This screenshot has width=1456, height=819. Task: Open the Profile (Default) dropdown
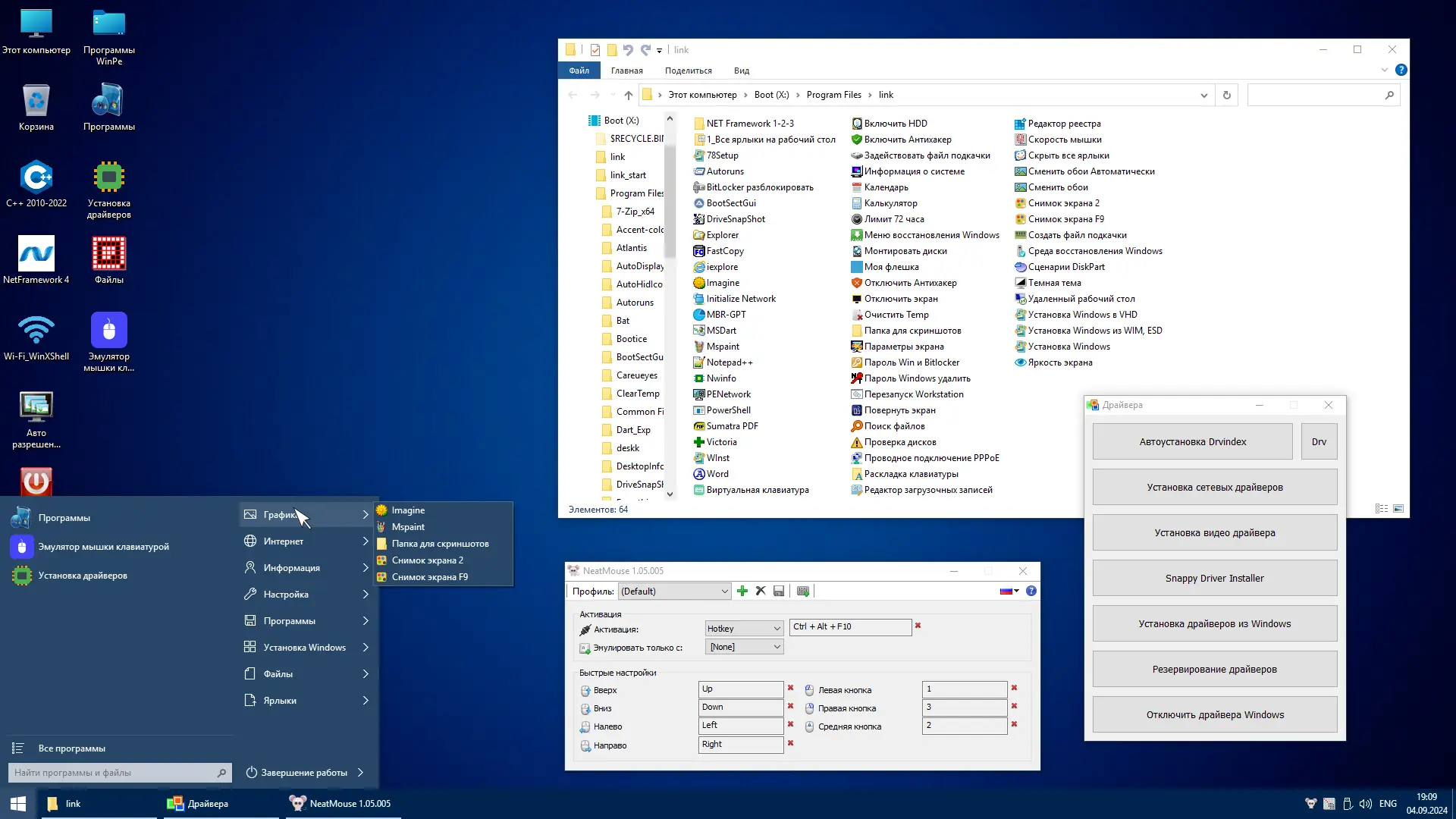point(674,591)
